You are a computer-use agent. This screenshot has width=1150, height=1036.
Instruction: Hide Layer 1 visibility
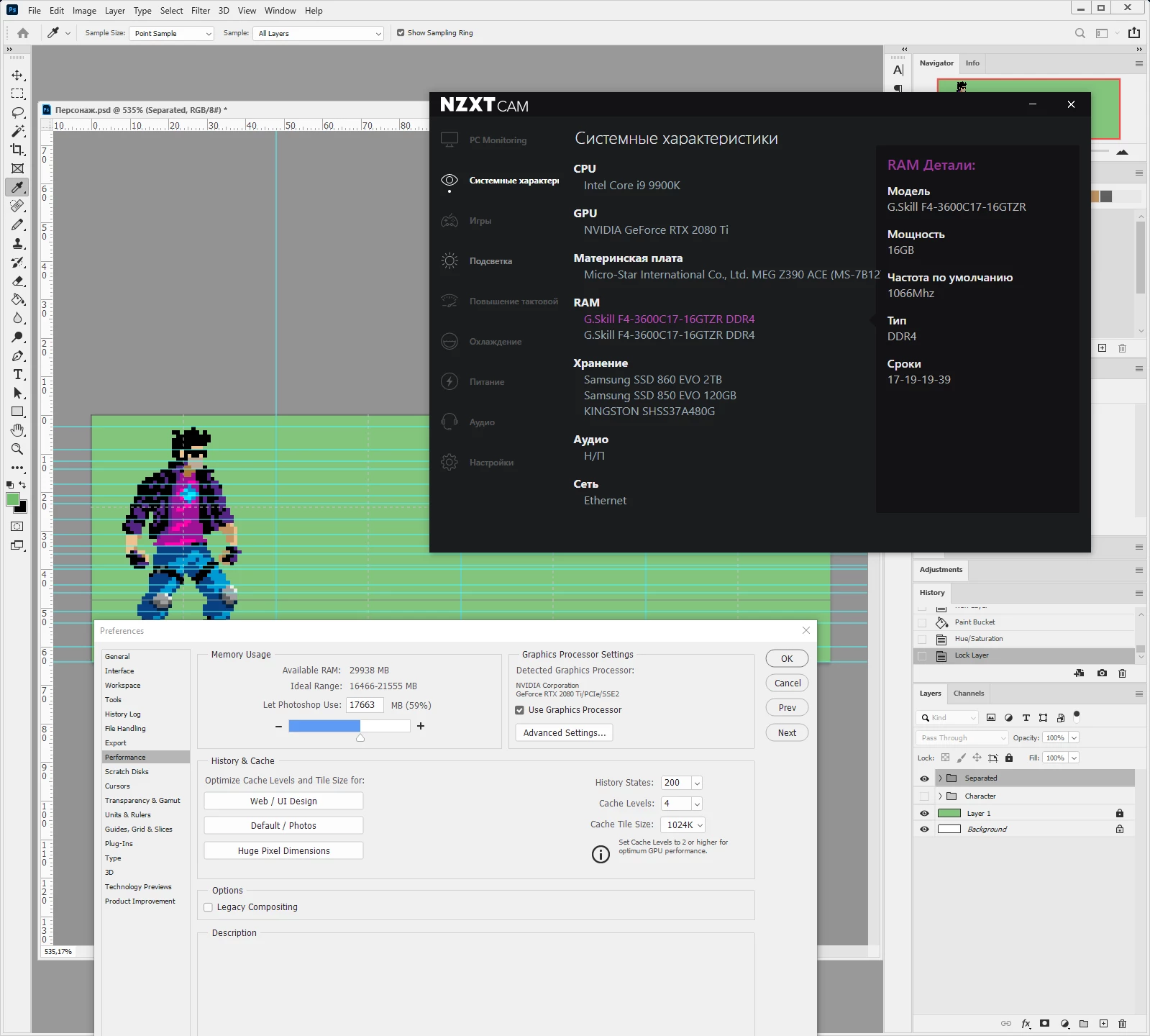(924, 813)
